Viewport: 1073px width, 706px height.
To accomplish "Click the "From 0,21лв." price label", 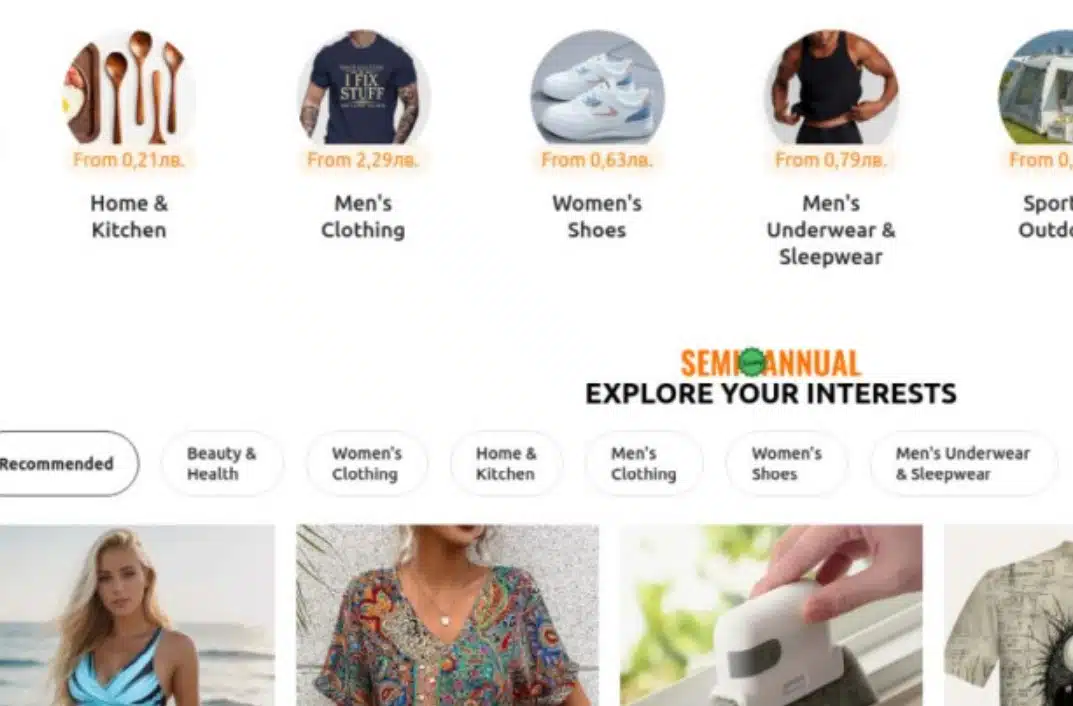I will pos(129,160).
